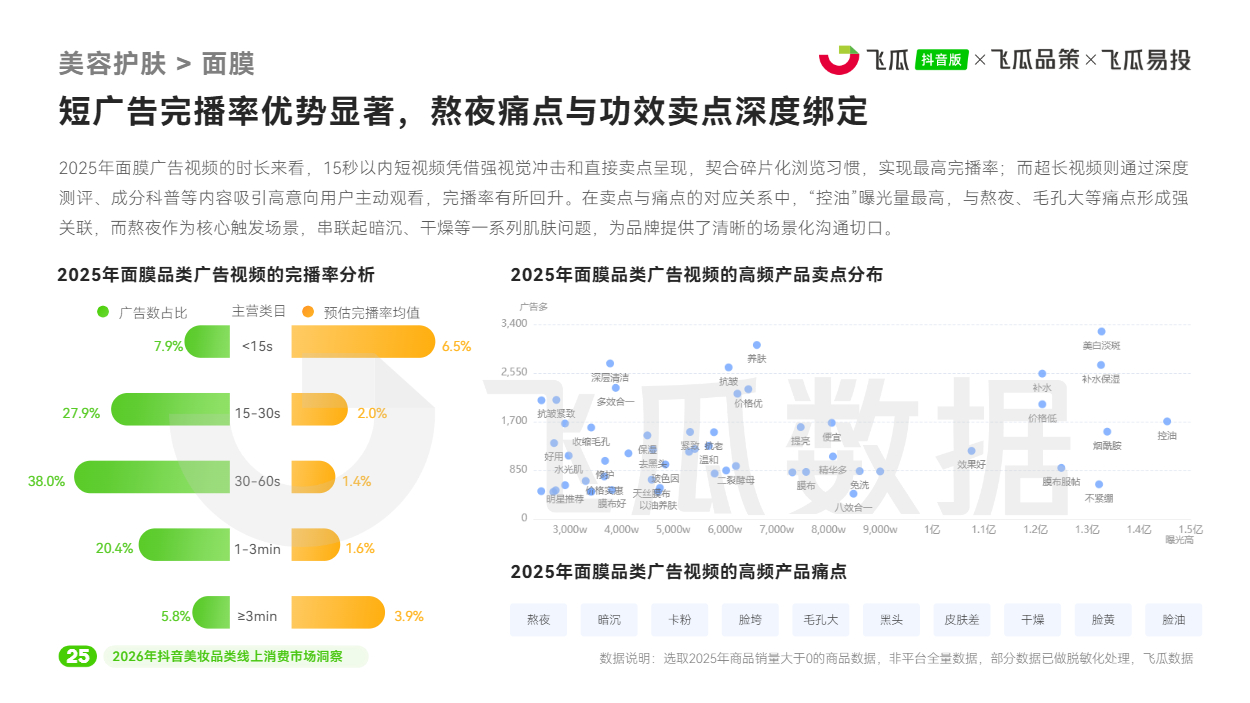Screen dimensions: 1250x703
Task: Click the 干燥 pain point tag
Action: pos(1032,620)
